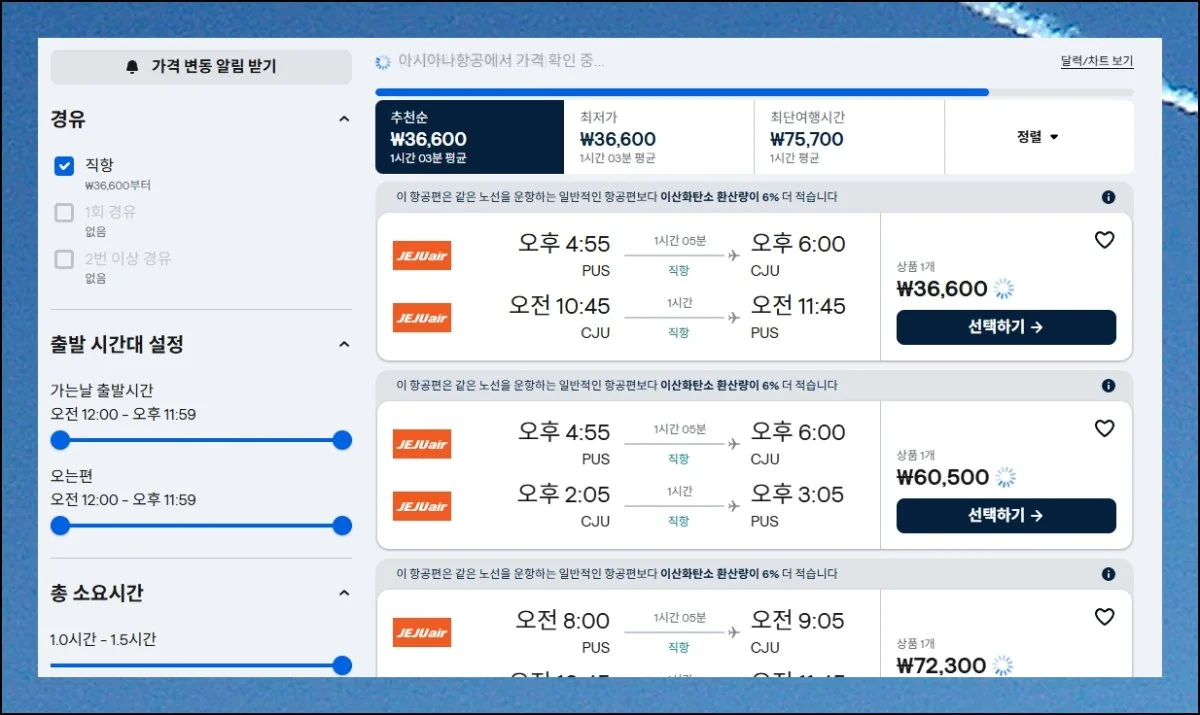Viewport: 1200px width, 715px height.
Task: Click info icon above the ₩60,500 flight
Action: pos(1108,386)
